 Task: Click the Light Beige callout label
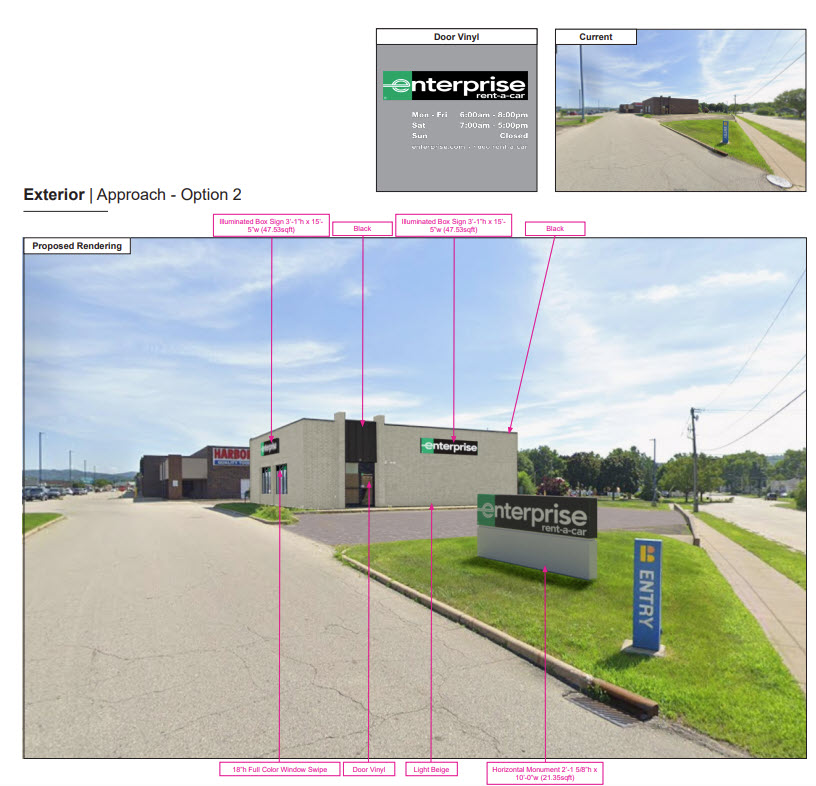click(432, 769)
